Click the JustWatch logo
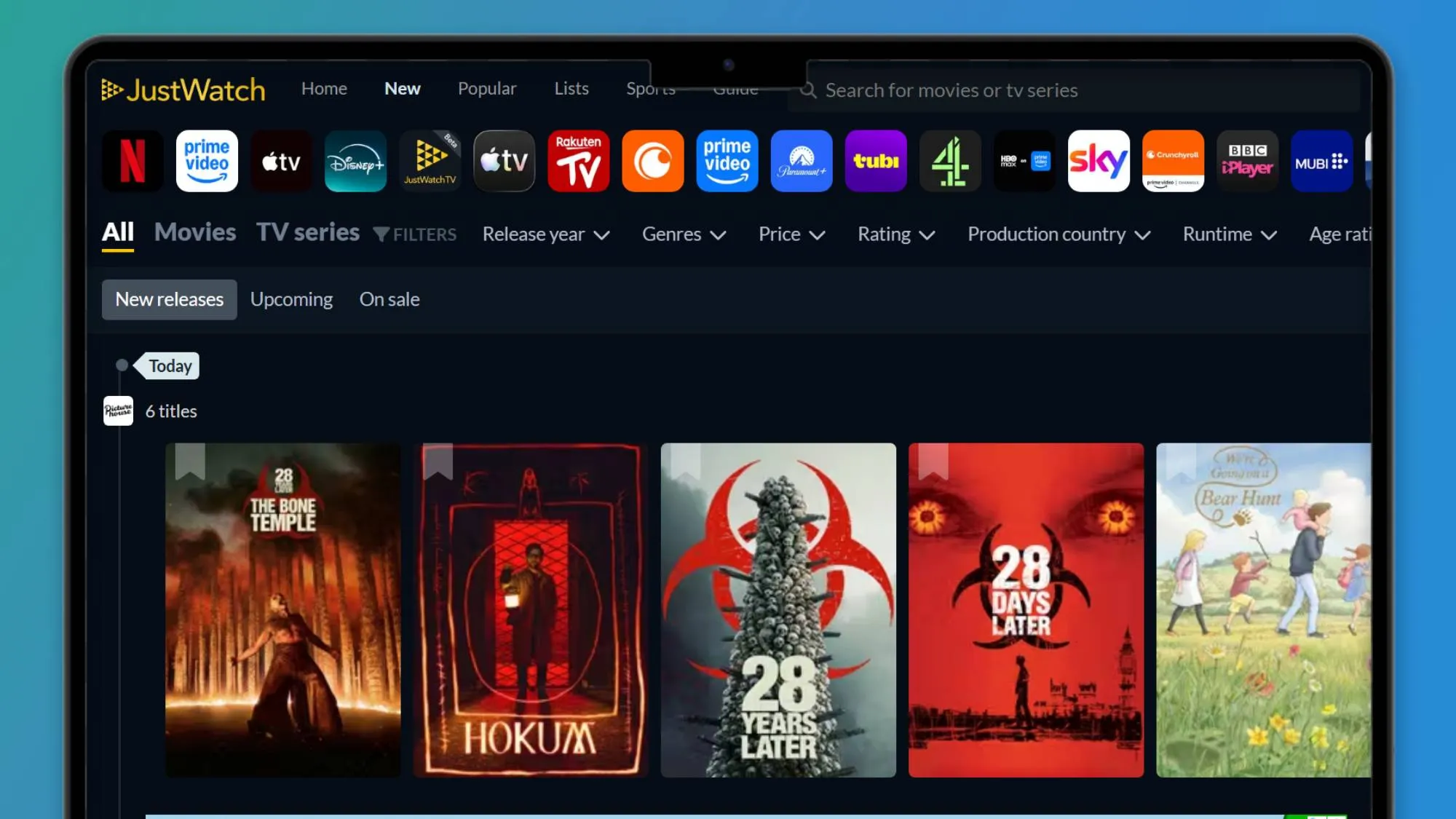The height and width of the screenshot is (819, 1456). click(x=183, y=90)
